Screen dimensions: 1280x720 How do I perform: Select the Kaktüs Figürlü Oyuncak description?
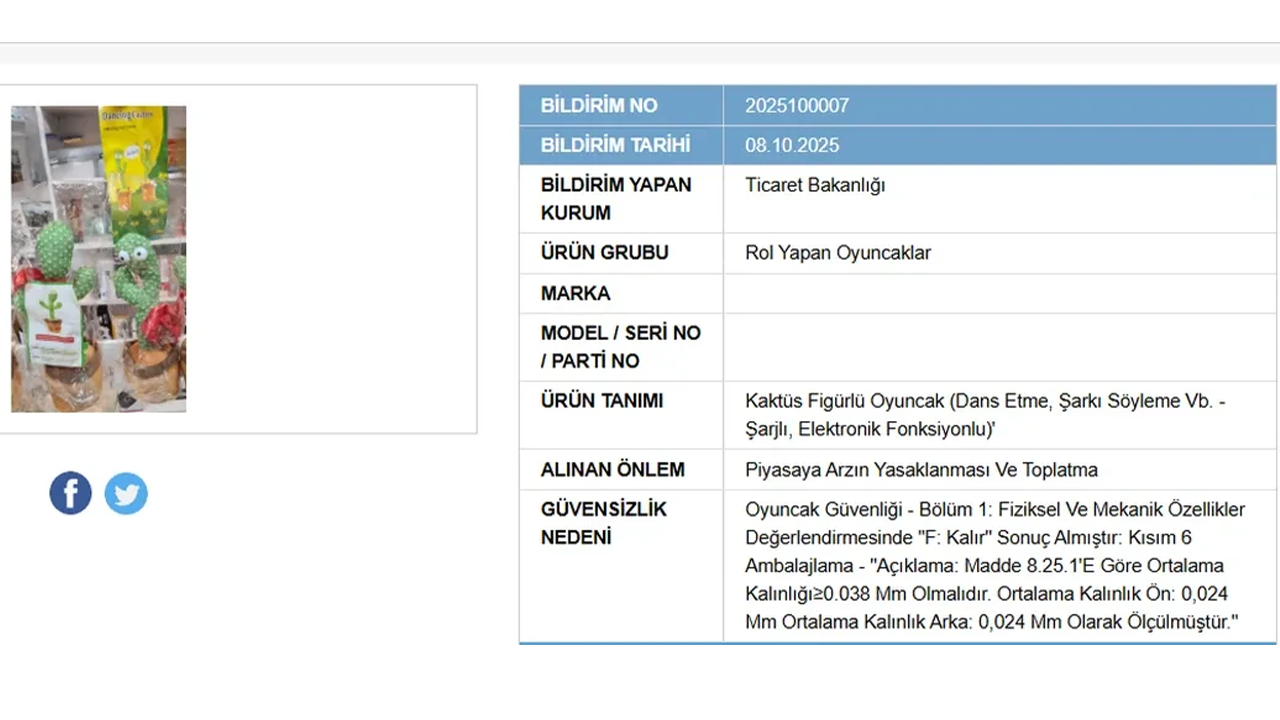(984, 415)
